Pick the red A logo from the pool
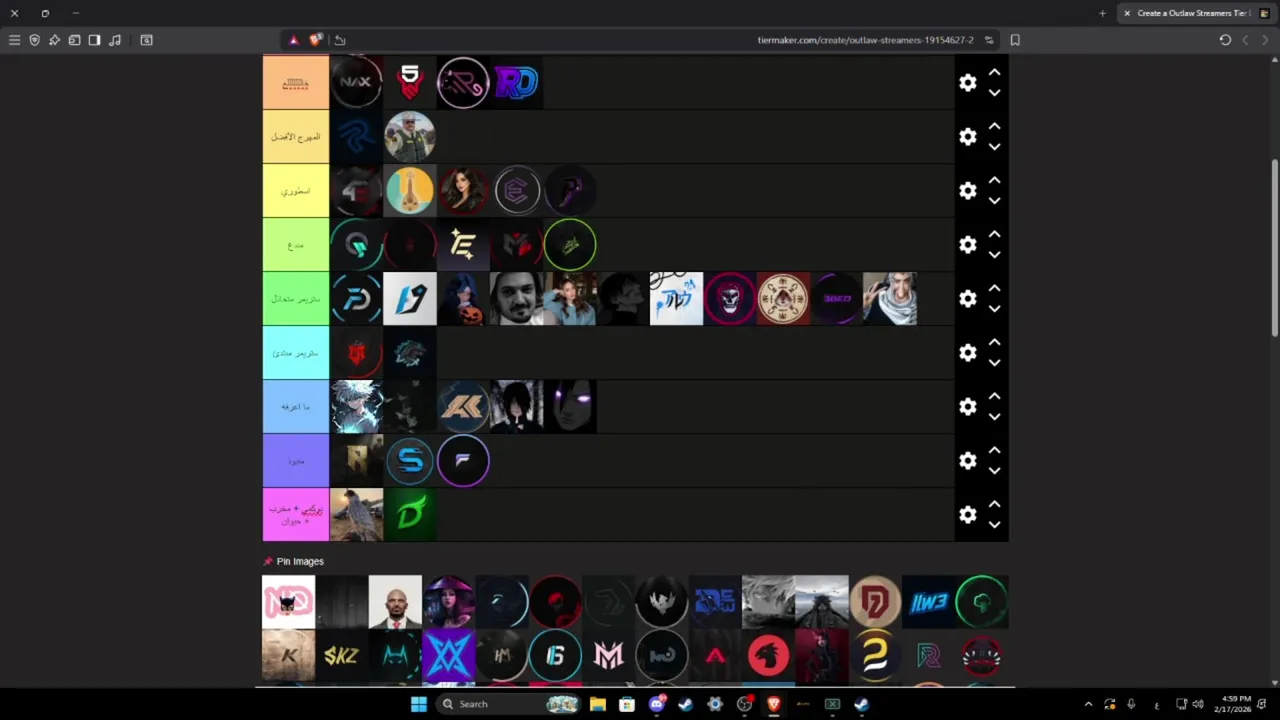This screenshot has height=720, width=1280. point(715,656)
